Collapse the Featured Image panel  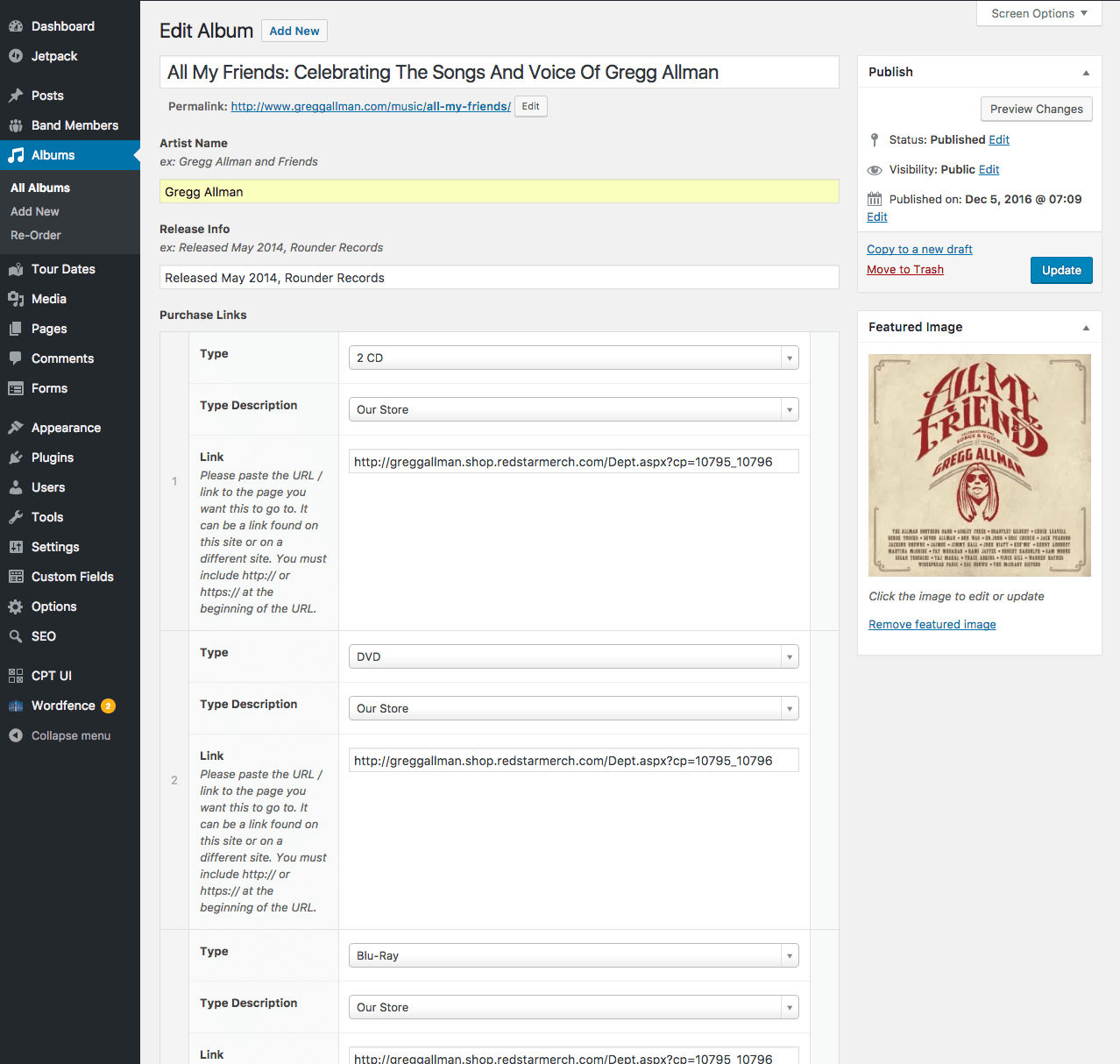pos(1086,328)
